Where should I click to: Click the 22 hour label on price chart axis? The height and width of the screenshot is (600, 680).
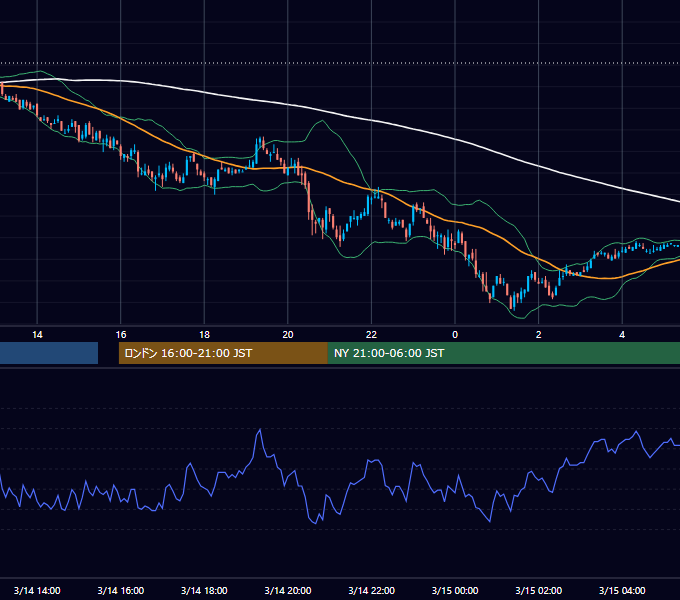(x=371, y=335)
